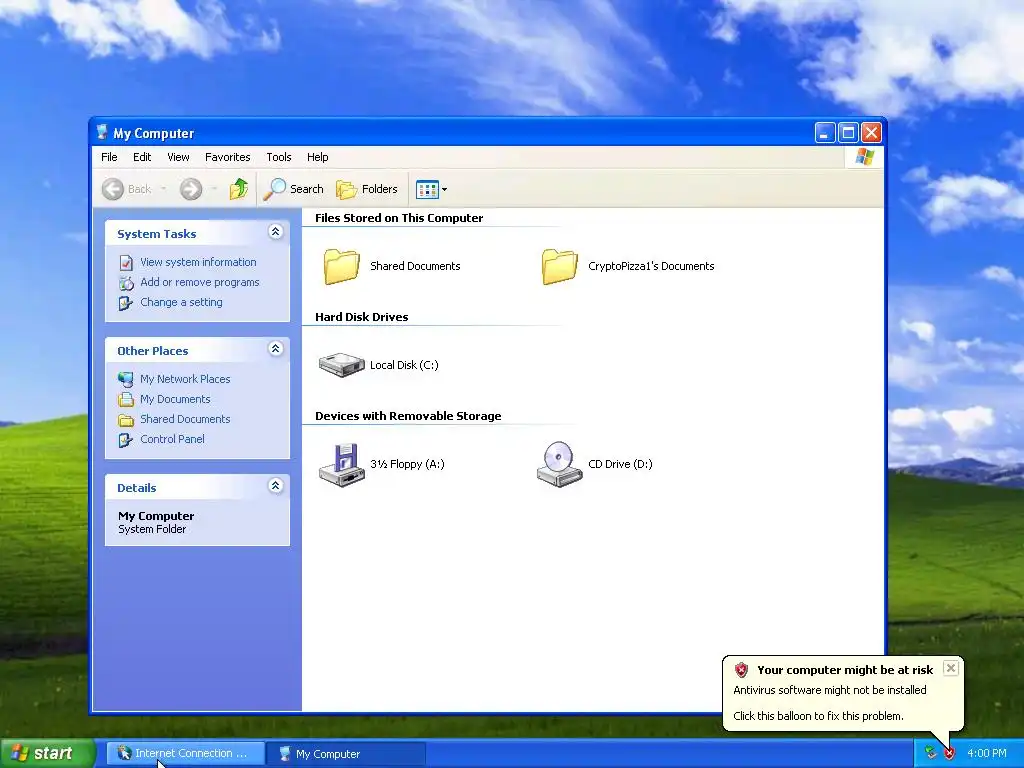
Task: Click the 'Your computer might be at risk' balloon text
Action: pyautogui.click(x=845, y=670)
